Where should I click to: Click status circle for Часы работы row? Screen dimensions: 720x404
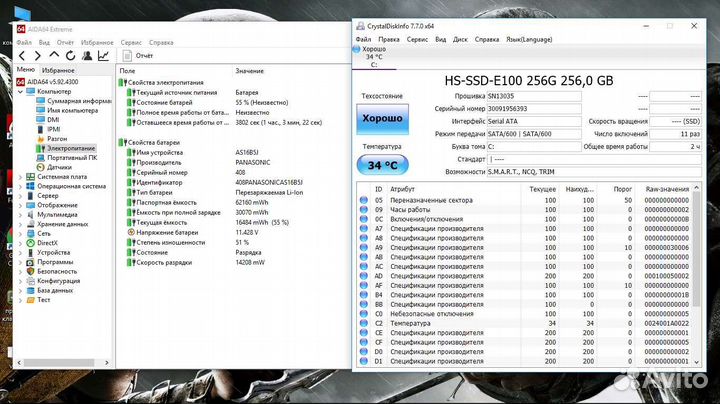[x=364, y=210]
